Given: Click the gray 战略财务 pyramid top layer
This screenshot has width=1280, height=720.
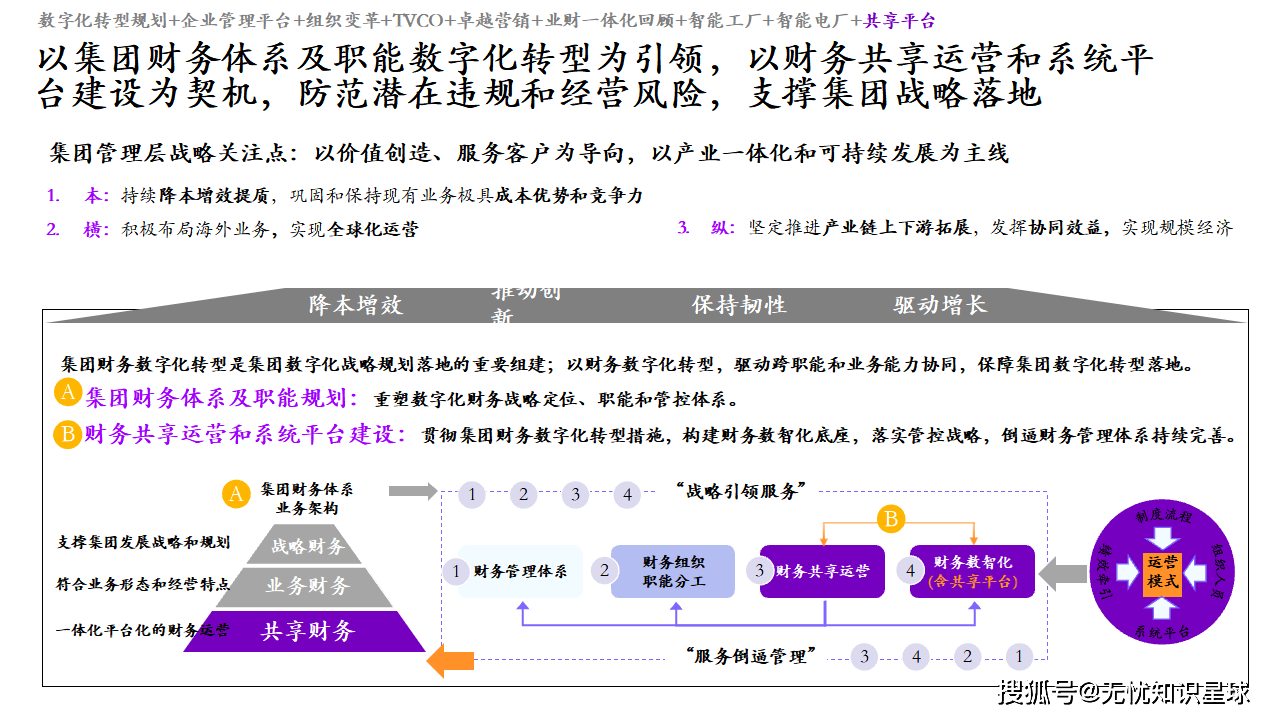Looking at the screenshot, I should click(308, 546).
